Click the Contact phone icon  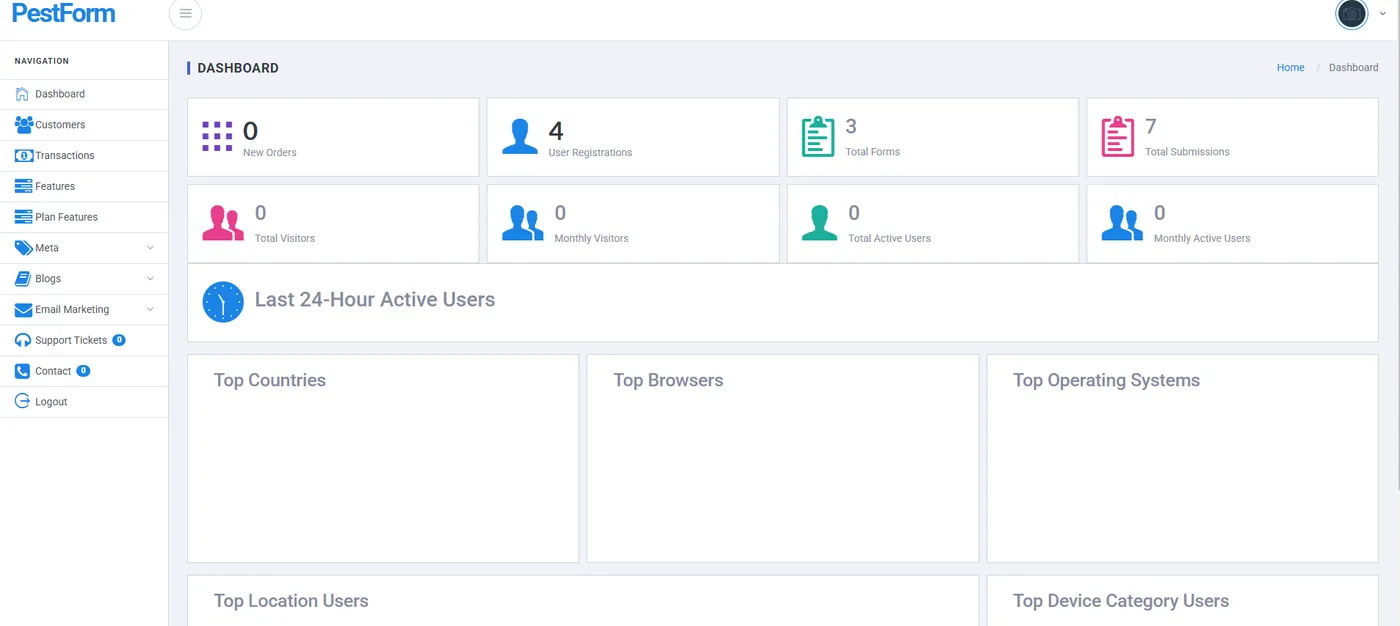click(x=23, y=371)
